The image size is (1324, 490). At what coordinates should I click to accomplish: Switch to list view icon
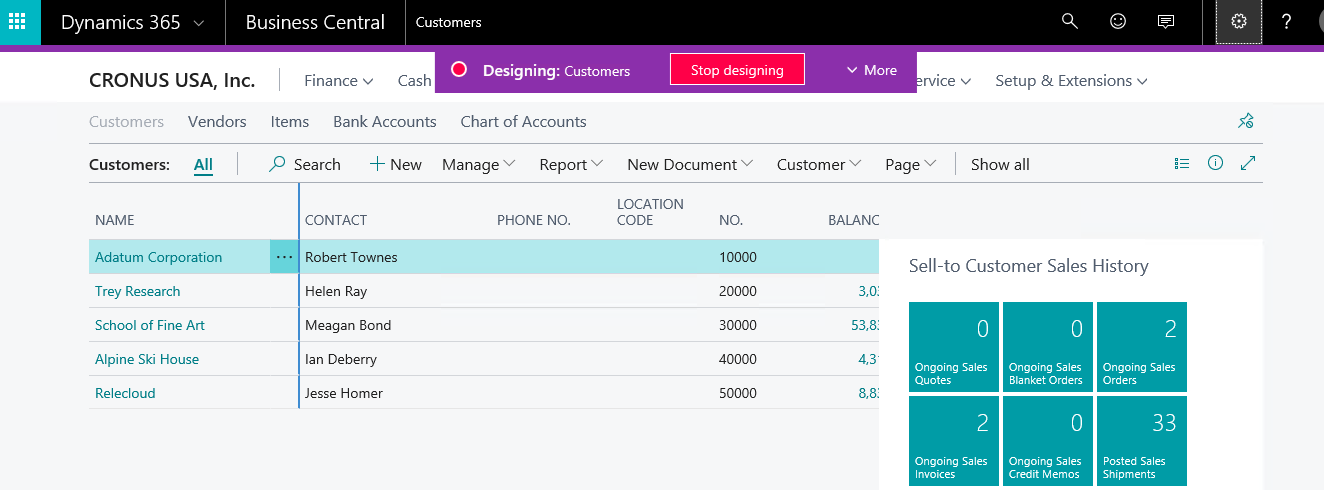1182,164
